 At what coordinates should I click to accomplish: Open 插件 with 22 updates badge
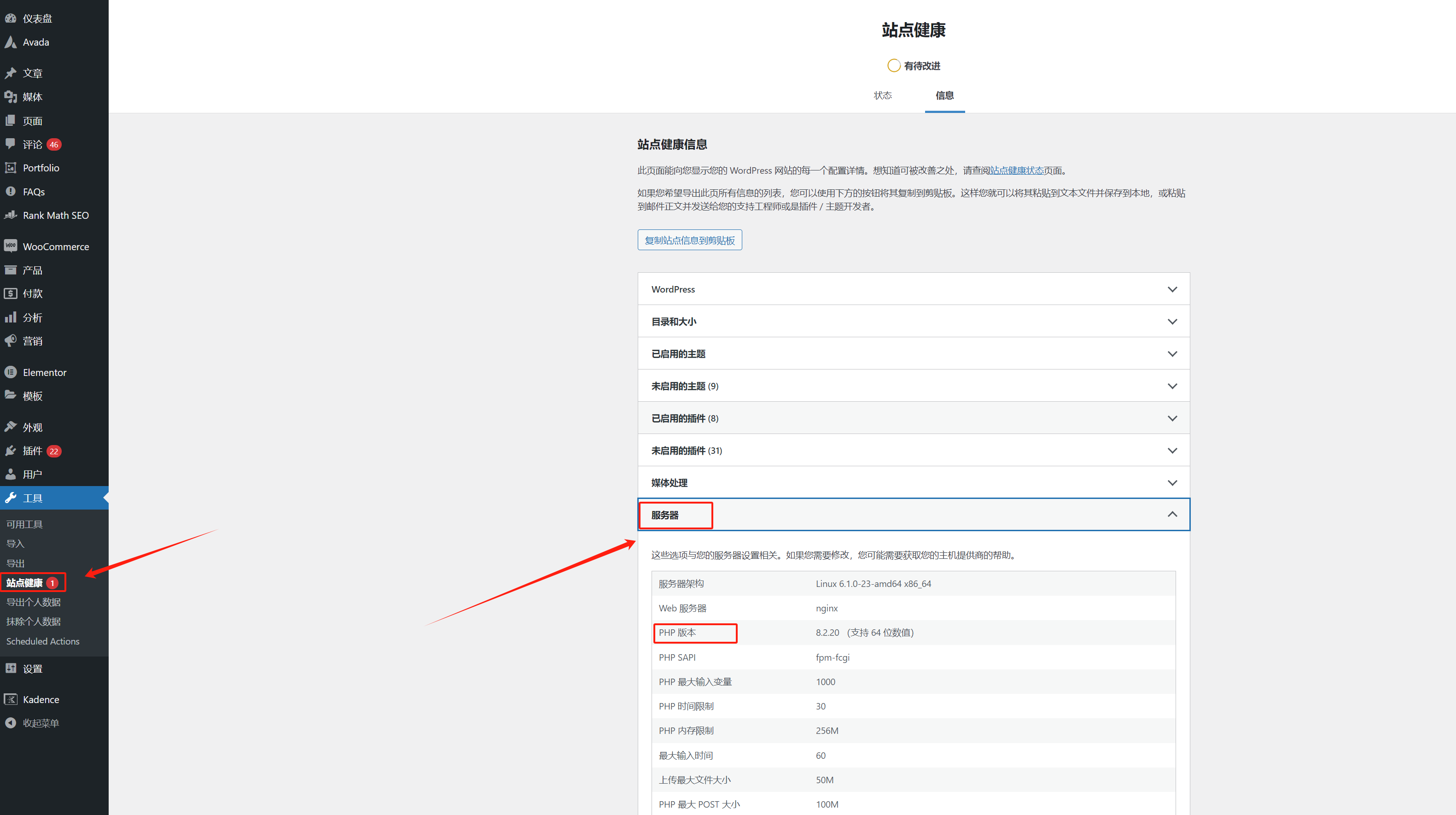click(x=34, y=451)
